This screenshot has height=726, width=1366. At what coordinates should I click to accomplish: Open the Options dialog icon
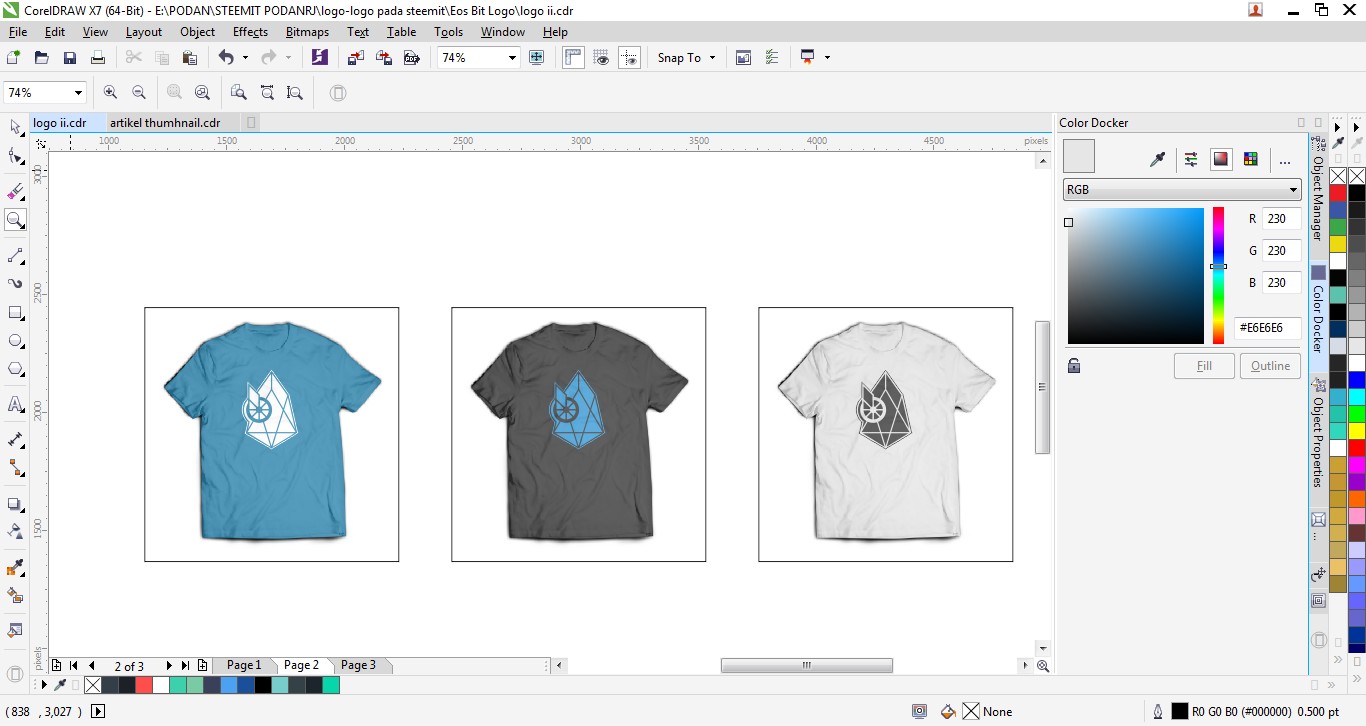point(771,58)
